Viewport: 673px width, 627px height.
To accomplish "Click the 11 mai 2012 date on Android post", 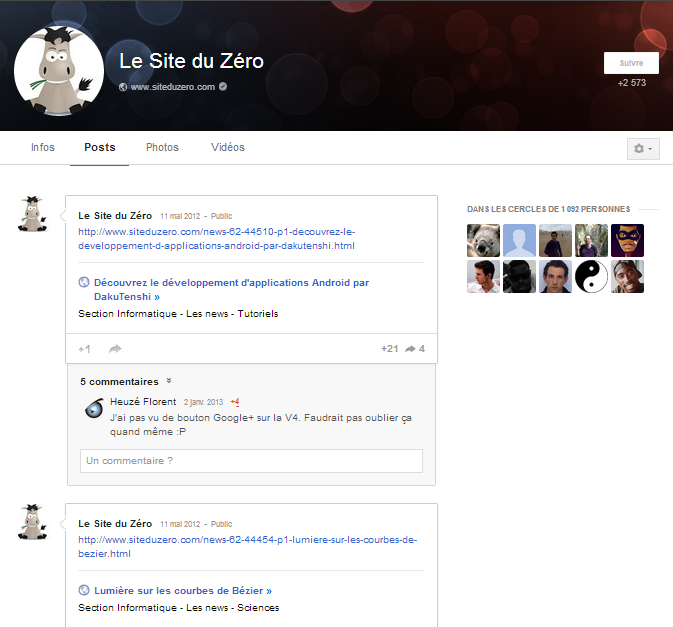I will 180,216.
